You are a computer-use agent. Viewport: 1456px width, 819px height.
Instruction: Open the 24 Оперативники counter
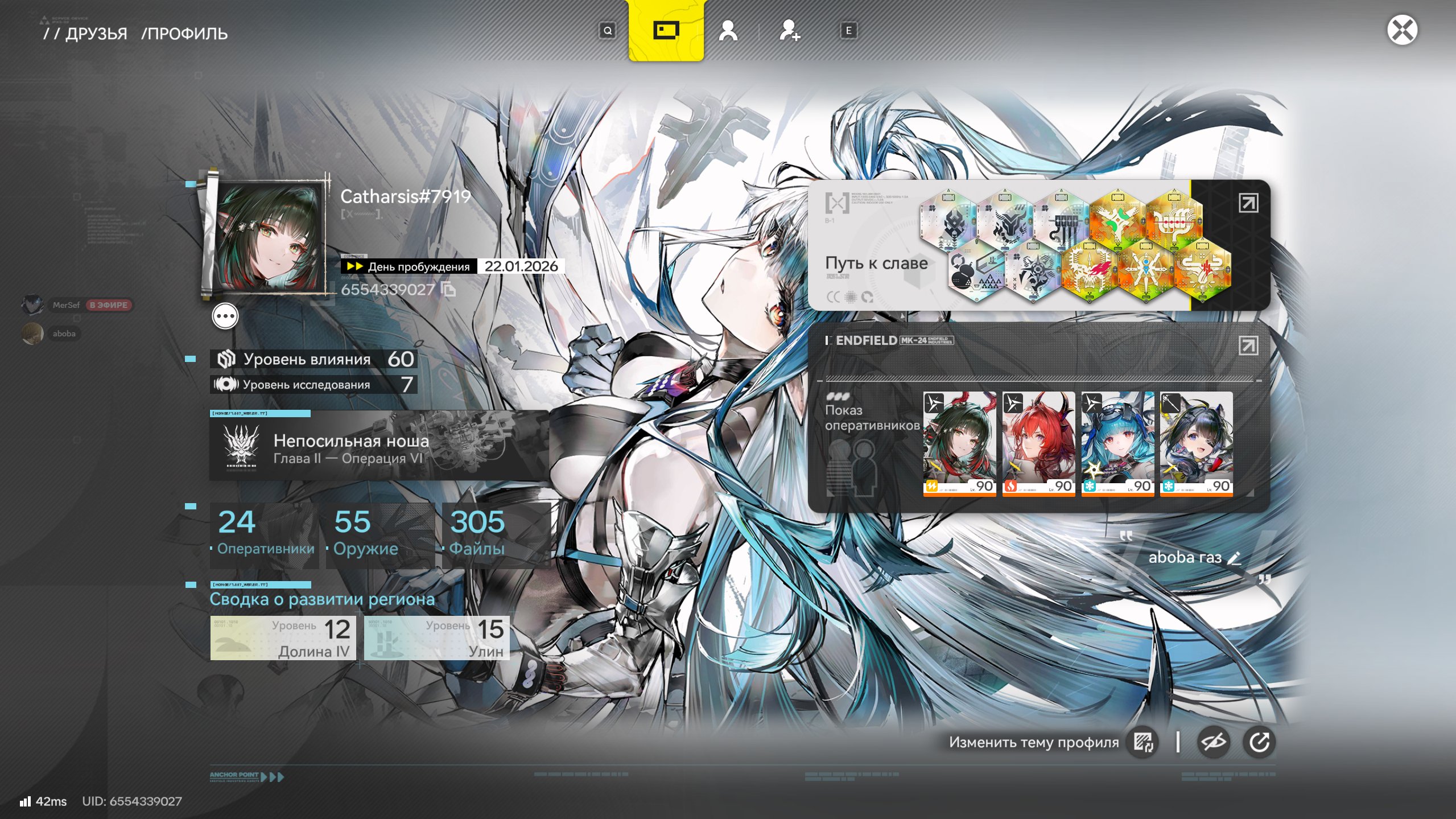click(x=265, y=536)
